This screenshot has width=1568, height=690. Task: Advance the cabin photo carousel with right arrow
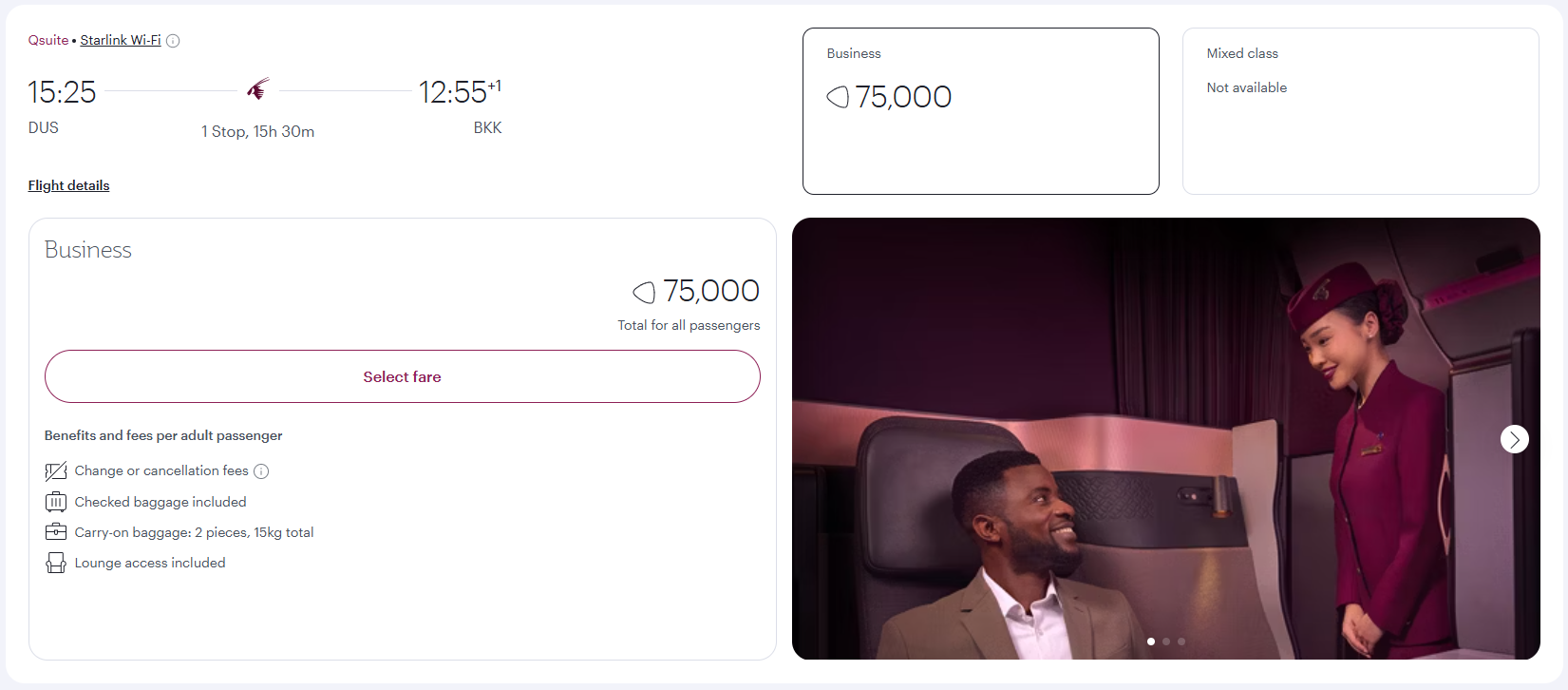coord(1514,439)
